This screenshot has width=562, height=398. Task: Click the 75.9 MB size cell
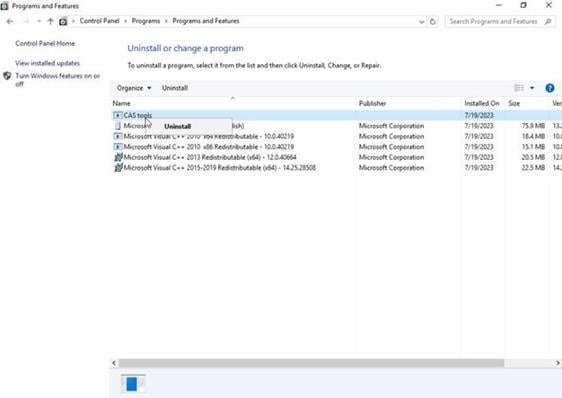tap(533, 126)
